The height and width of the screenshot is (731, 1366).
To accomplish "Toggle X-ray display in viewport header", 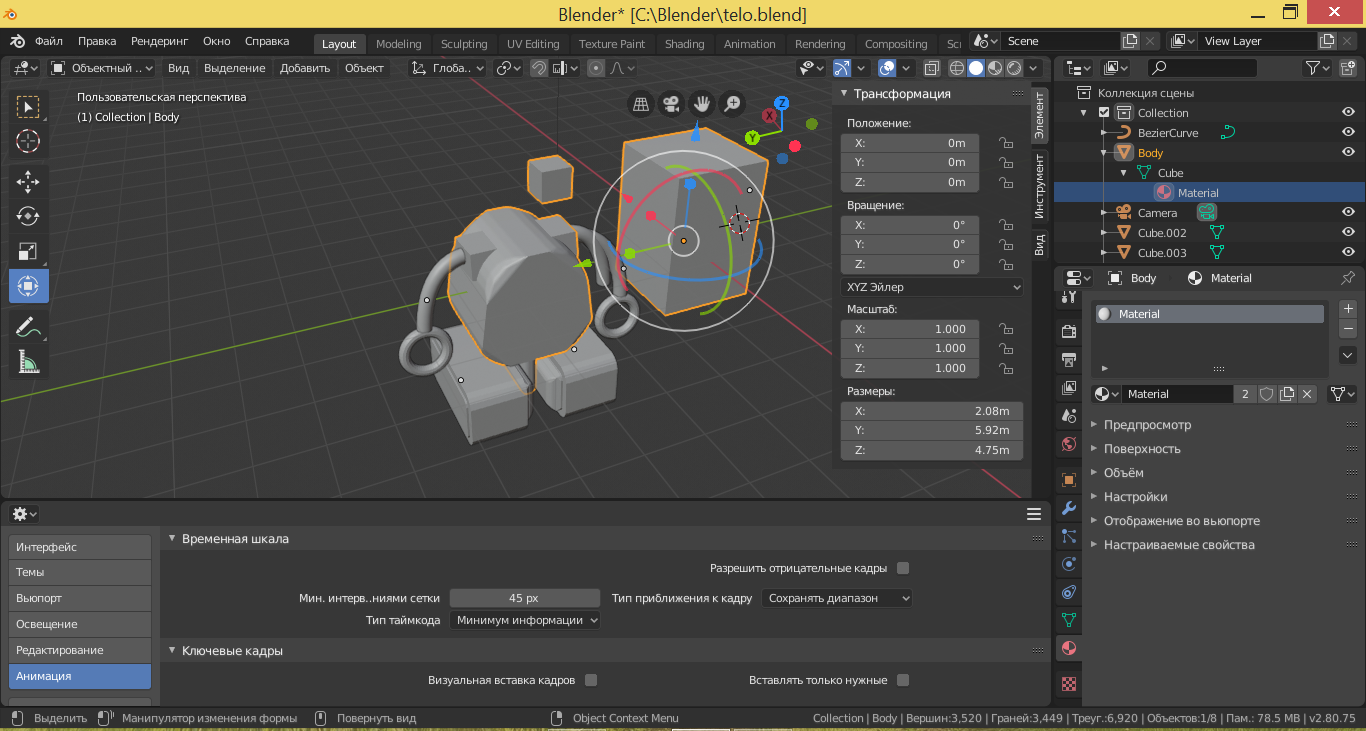I will pos(931,68).
